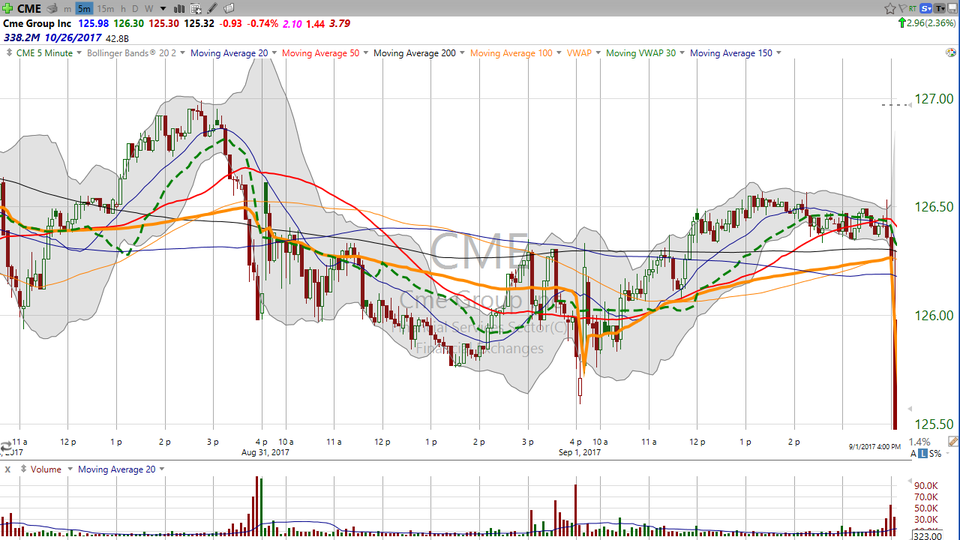Viewport: 960px width, 540px height.
Task: Click the Moving Average 200 label
Action: 414,53
